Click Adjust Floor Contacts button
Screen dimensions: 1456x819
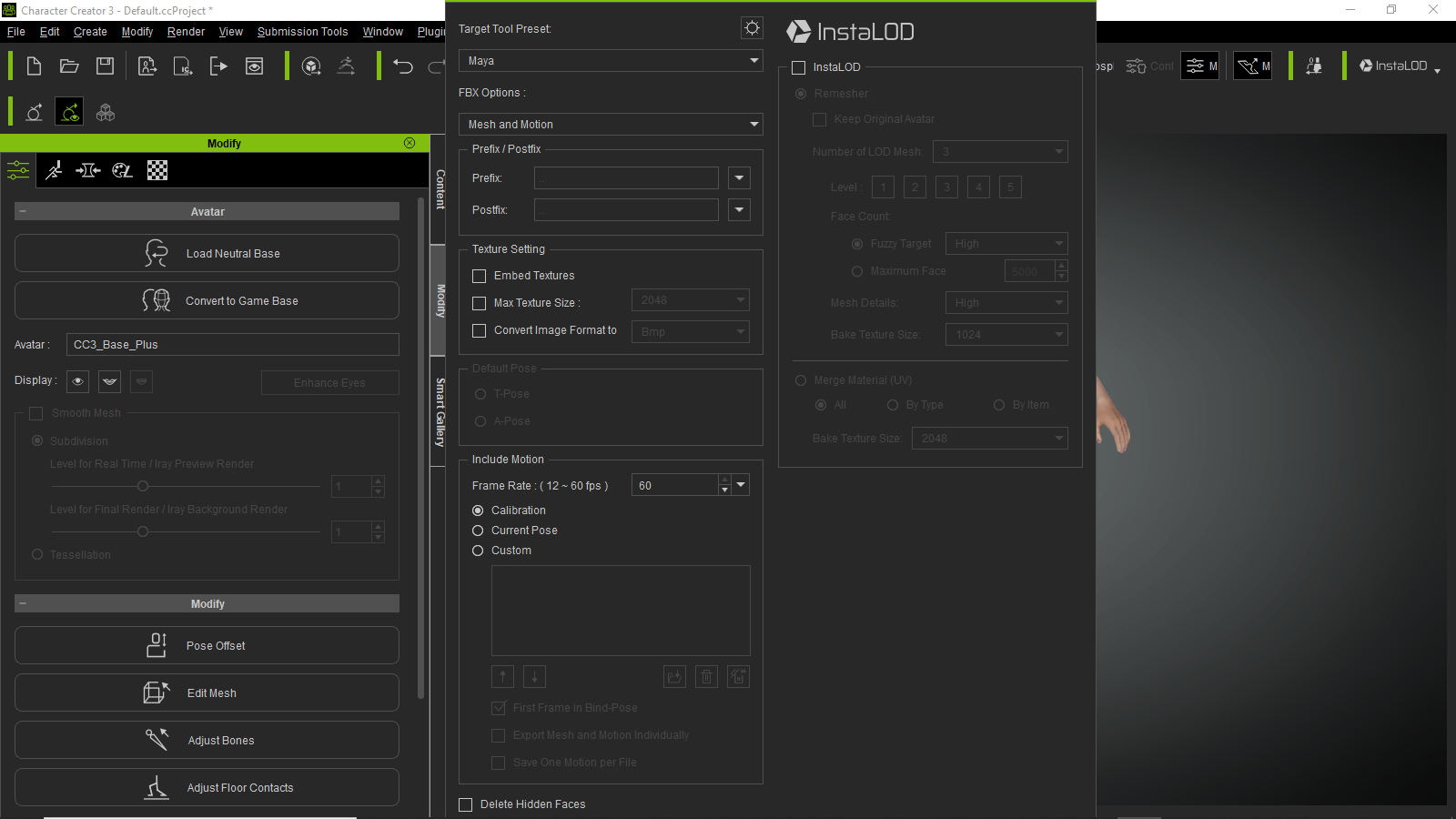click(x=207, y=787)
